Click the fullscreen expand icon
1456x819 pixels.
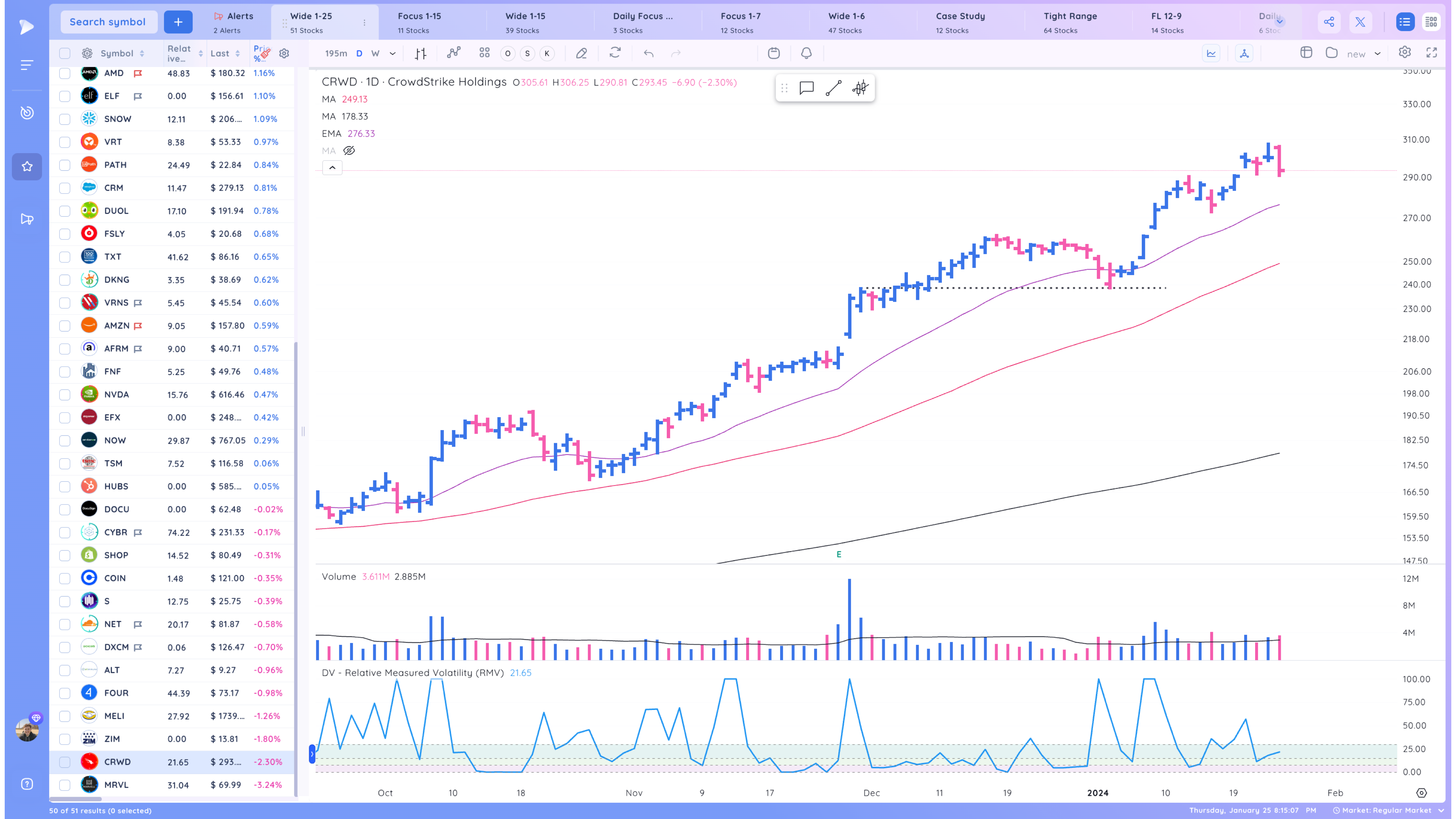pyautogui.click(x=1432, y=52)
